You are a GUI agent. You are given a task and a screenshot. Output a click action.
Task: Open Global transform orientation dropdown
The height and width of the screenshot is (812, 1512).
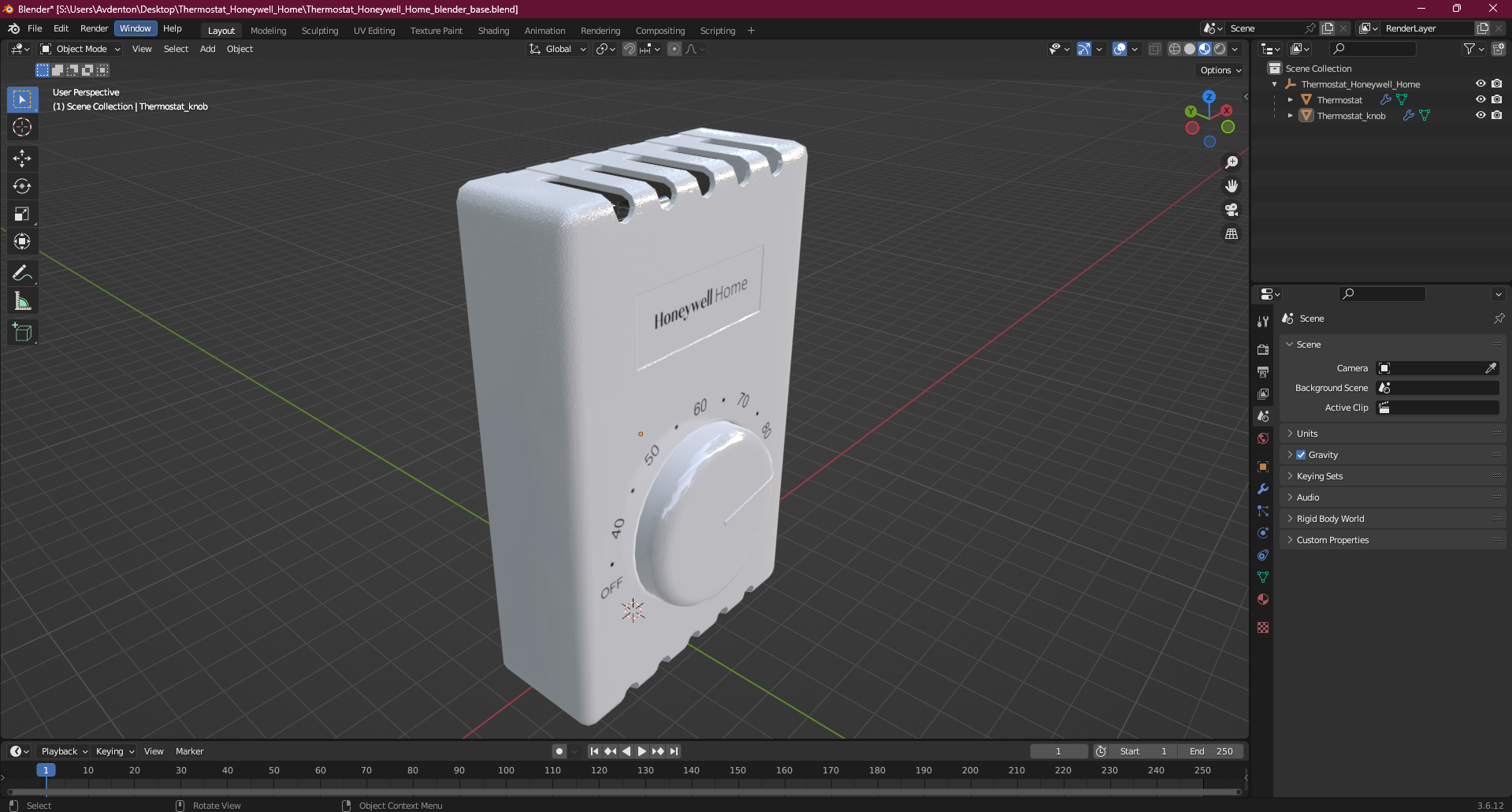tap(558, 49)
